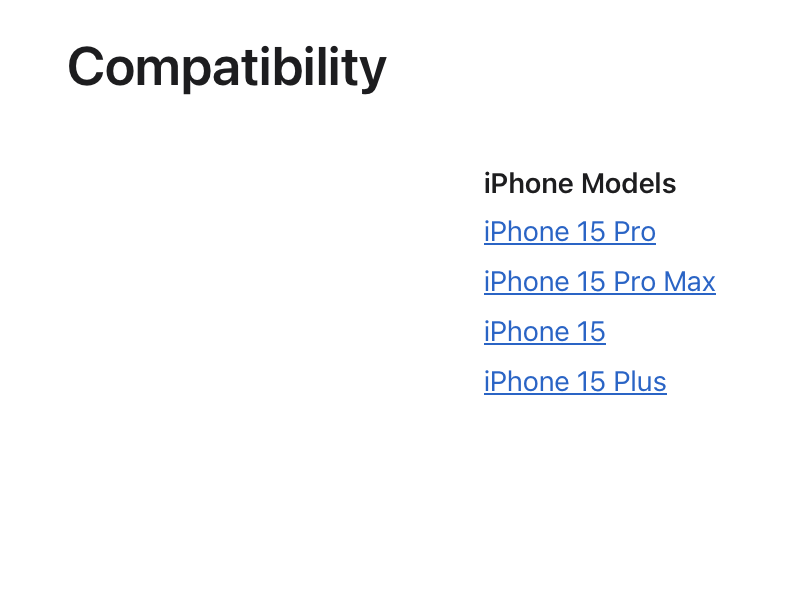Open the iPhone 15 Pro Max link
Screen dimensions: 806x590
coord(599,282)
